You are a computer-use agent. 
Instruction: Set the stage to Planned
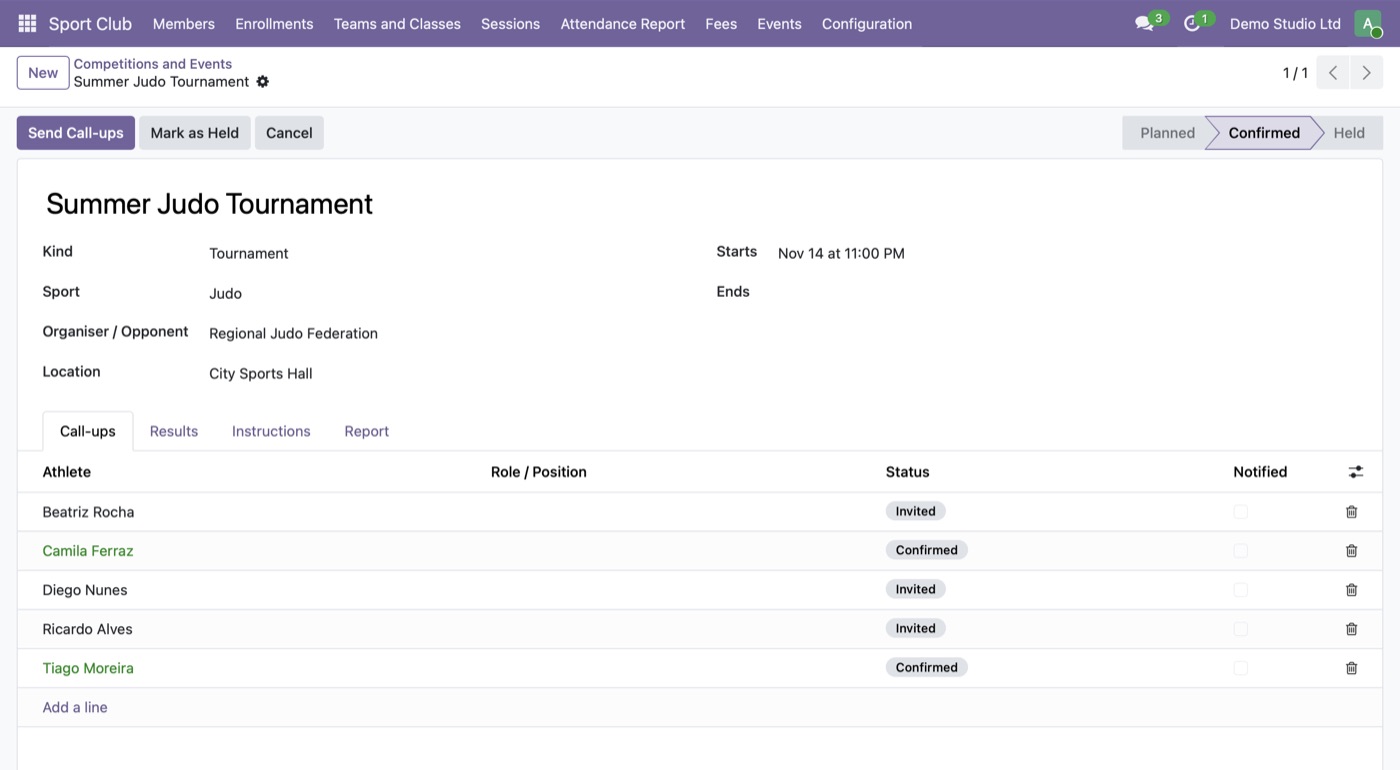1165,133
